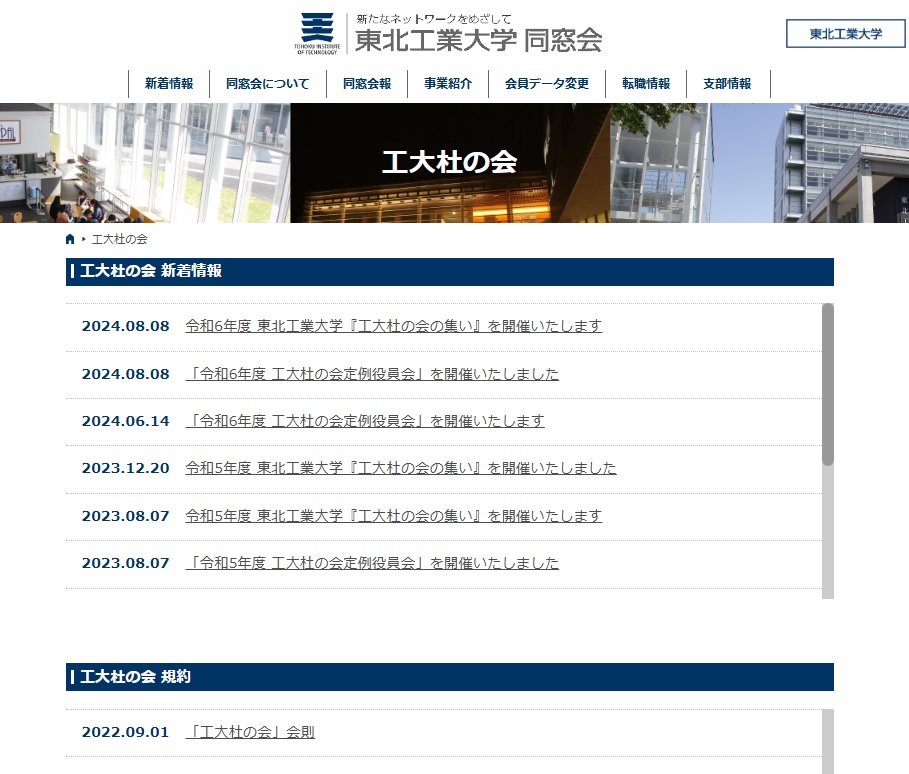Open 2023.08.07 令和5年度 集い を開催いたします link
This screenshot has height=774, width=909.
(394, 515)
